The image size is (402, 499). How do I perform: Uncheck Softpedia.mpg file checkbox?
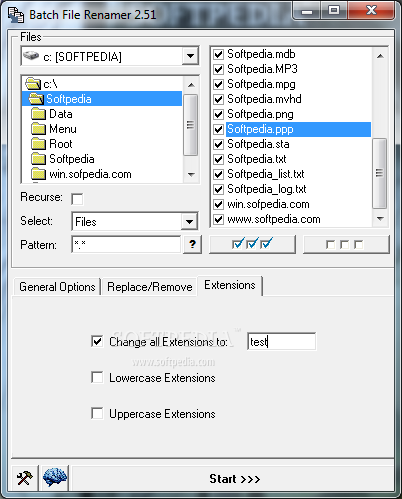click(218, 84)
